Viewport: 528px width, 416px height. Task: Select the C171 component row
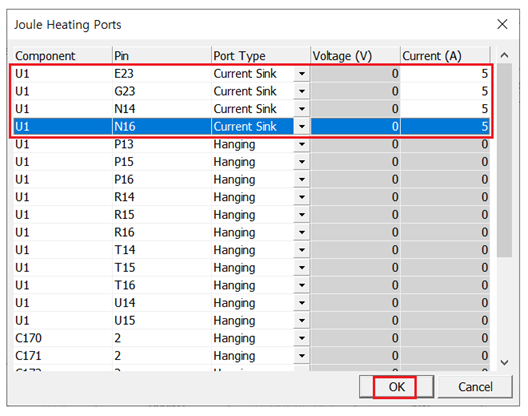[252, 356]
